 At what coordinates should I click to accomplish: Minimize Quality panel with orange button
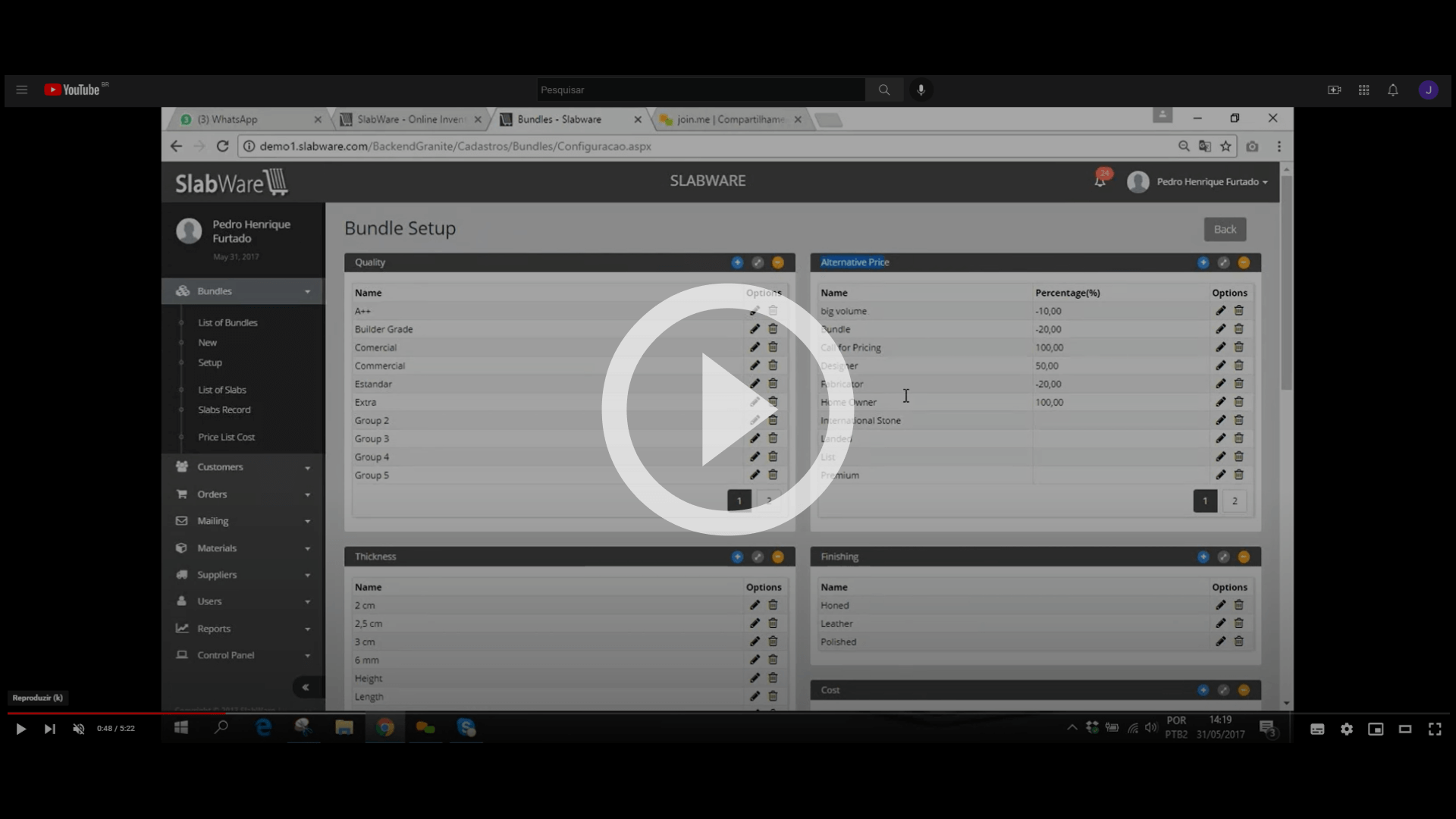778,262
